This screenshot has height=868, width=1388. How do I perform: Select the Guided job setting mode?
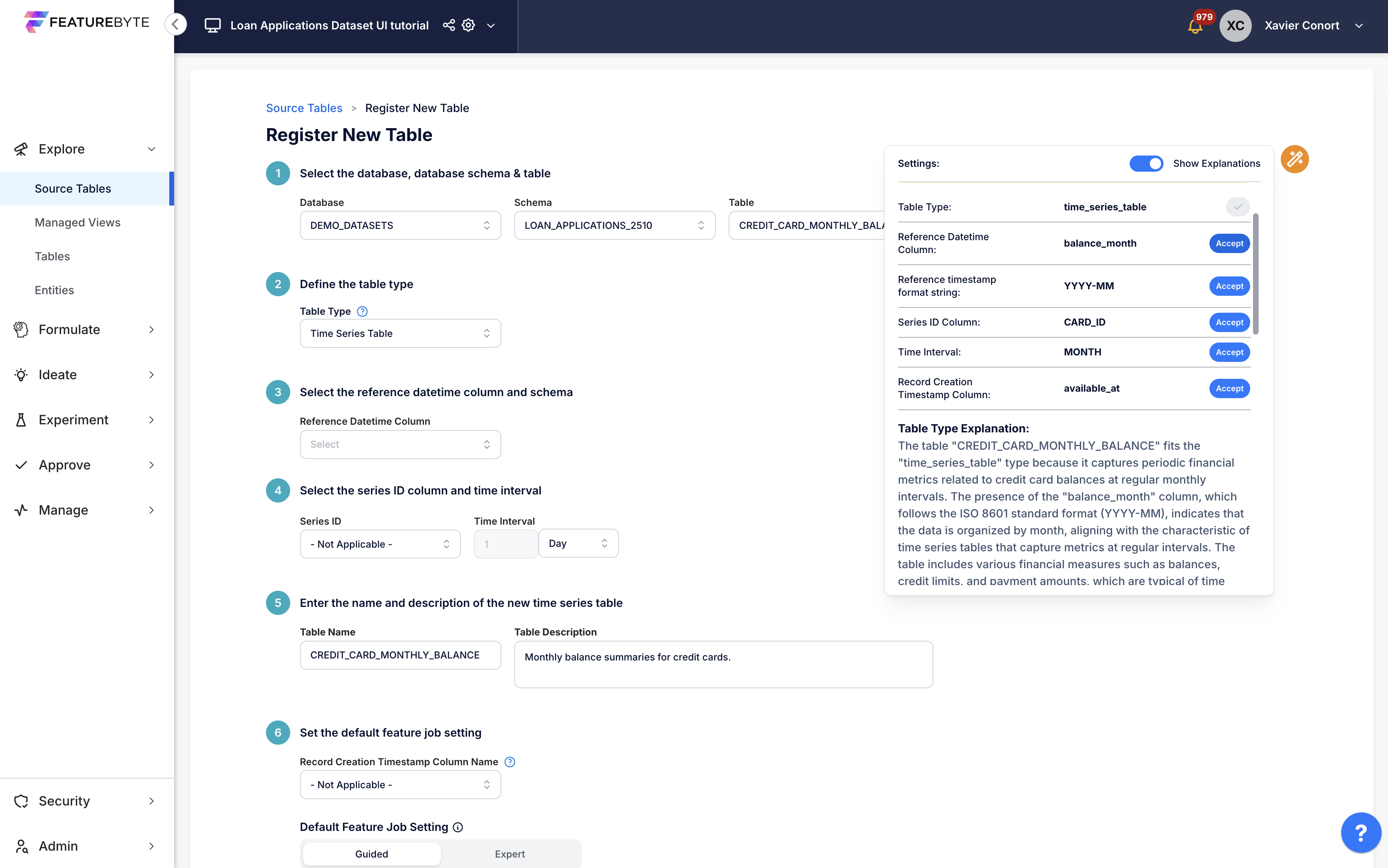pos(372,853)
